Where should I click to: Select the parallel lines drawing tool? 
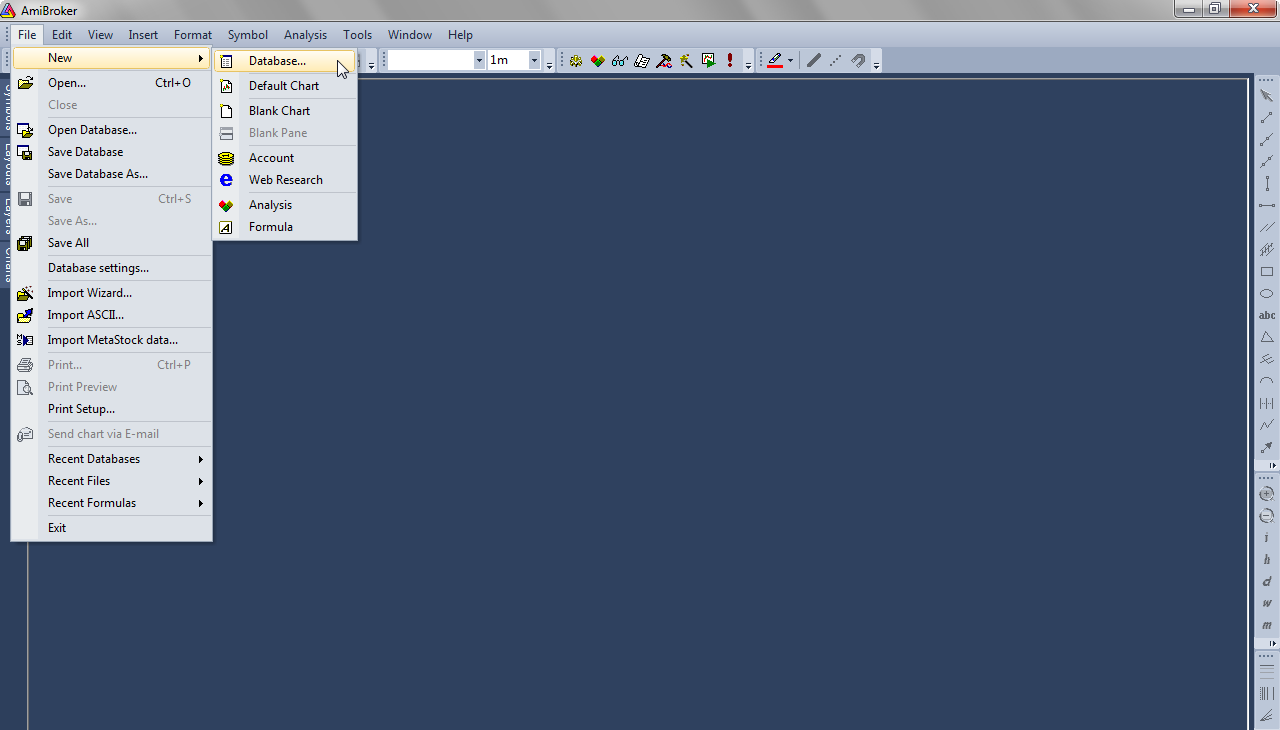tap(1267, 227)
